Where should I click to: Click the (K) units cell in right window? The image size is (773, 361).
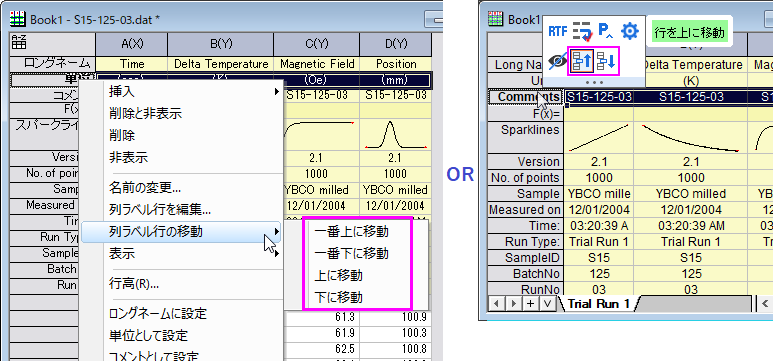(x=691, y=81)
